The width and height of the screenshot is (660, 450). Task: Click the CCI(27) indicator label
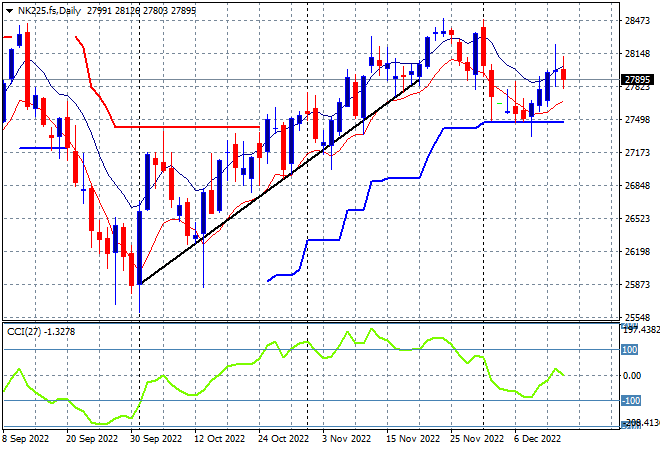[41, 332]
